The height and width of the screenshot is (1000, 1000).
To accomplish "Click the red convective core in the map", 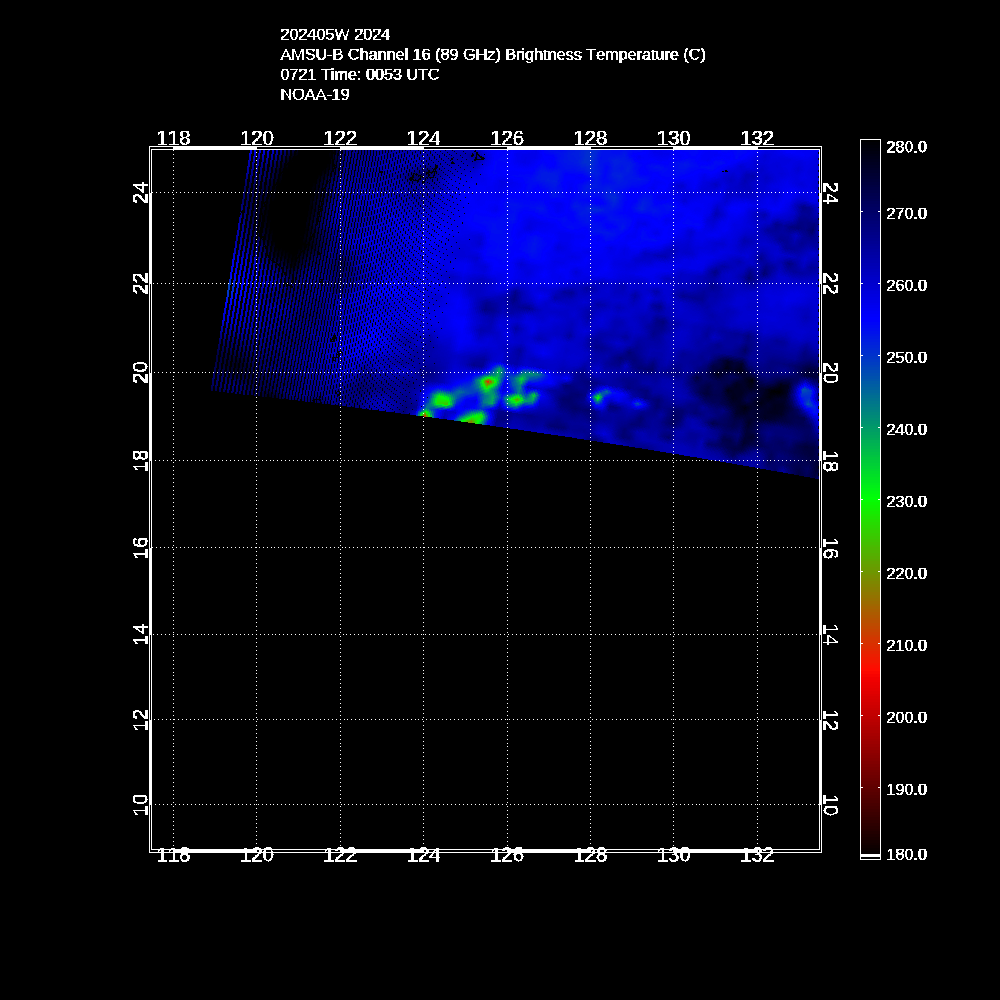I will 489,381.
